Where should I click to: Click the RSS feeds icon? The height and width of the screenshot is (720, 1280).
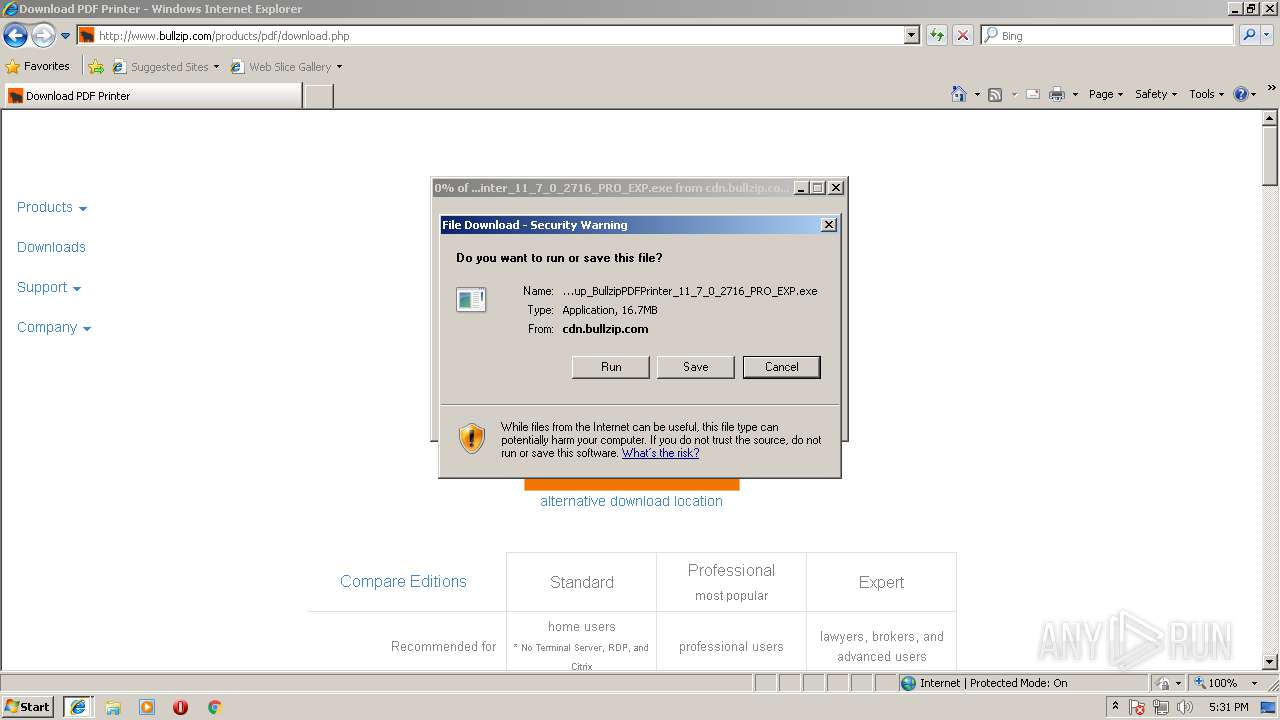tap(995, 94)
